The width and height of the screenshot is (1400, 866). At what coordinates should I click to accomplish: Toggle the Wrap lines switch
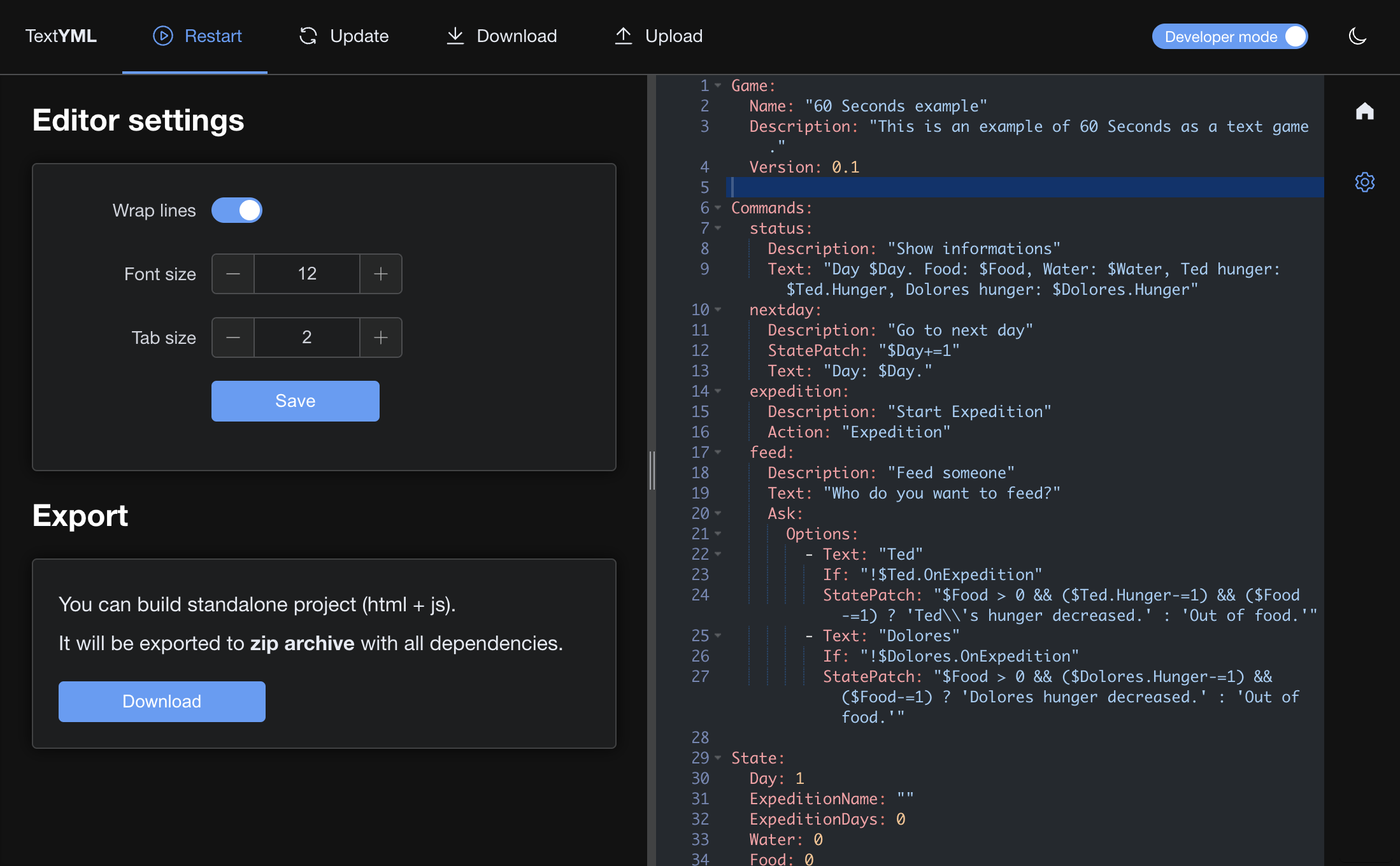(237, 210)
